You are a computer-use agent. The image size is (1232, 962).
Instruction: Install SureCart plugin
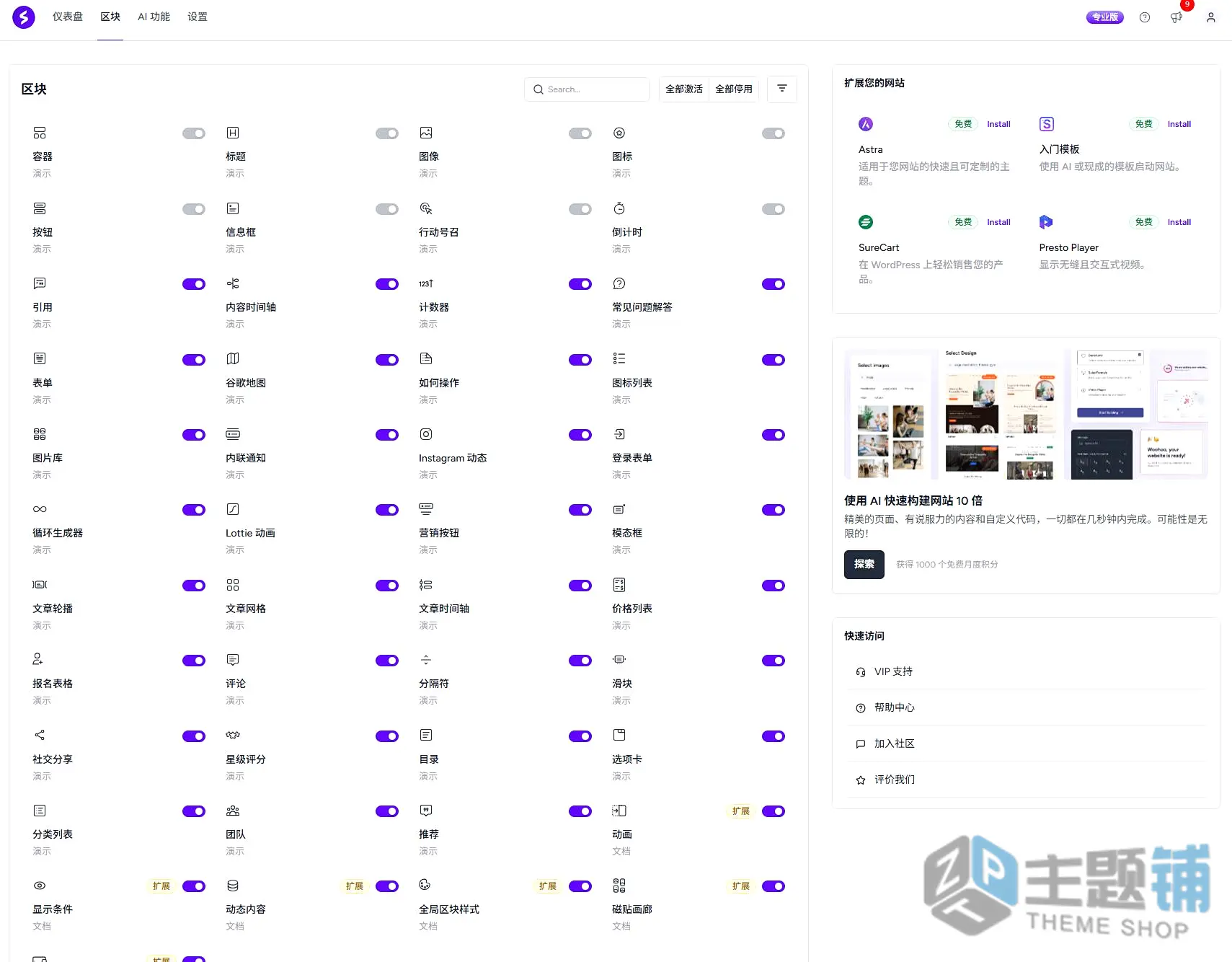pos(998,222)
